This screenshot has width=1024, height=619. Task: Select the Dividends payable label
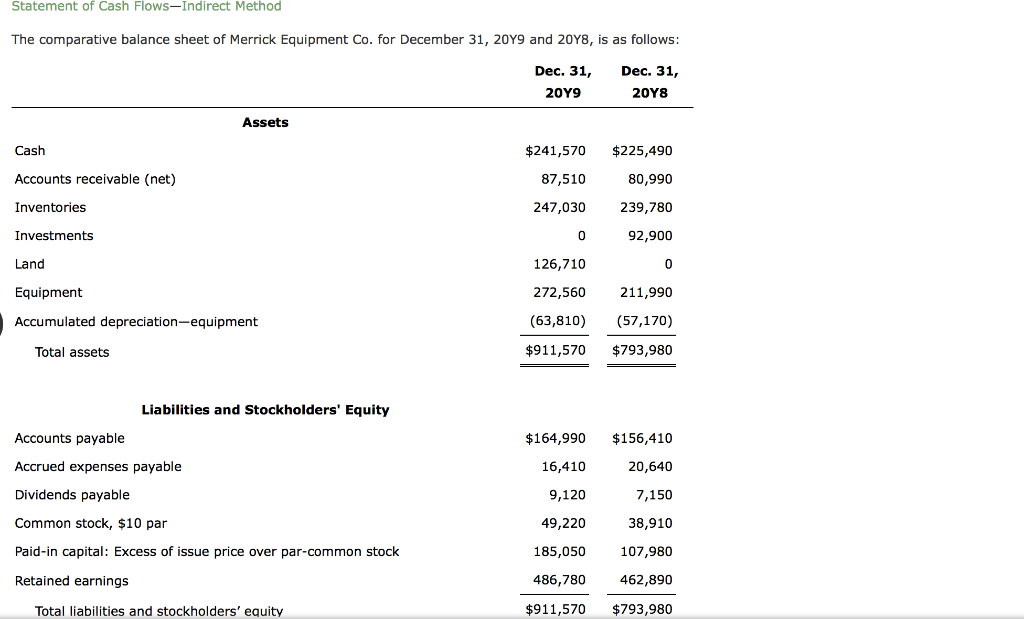72,495
